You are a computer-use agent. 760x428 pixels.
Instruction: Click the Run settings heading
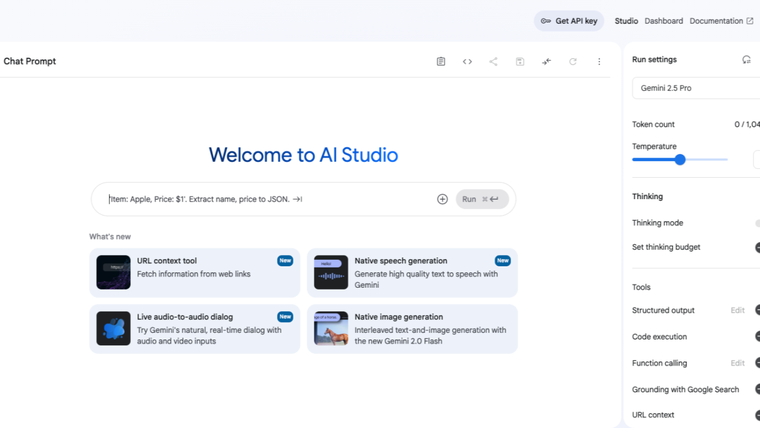[654, 60]
